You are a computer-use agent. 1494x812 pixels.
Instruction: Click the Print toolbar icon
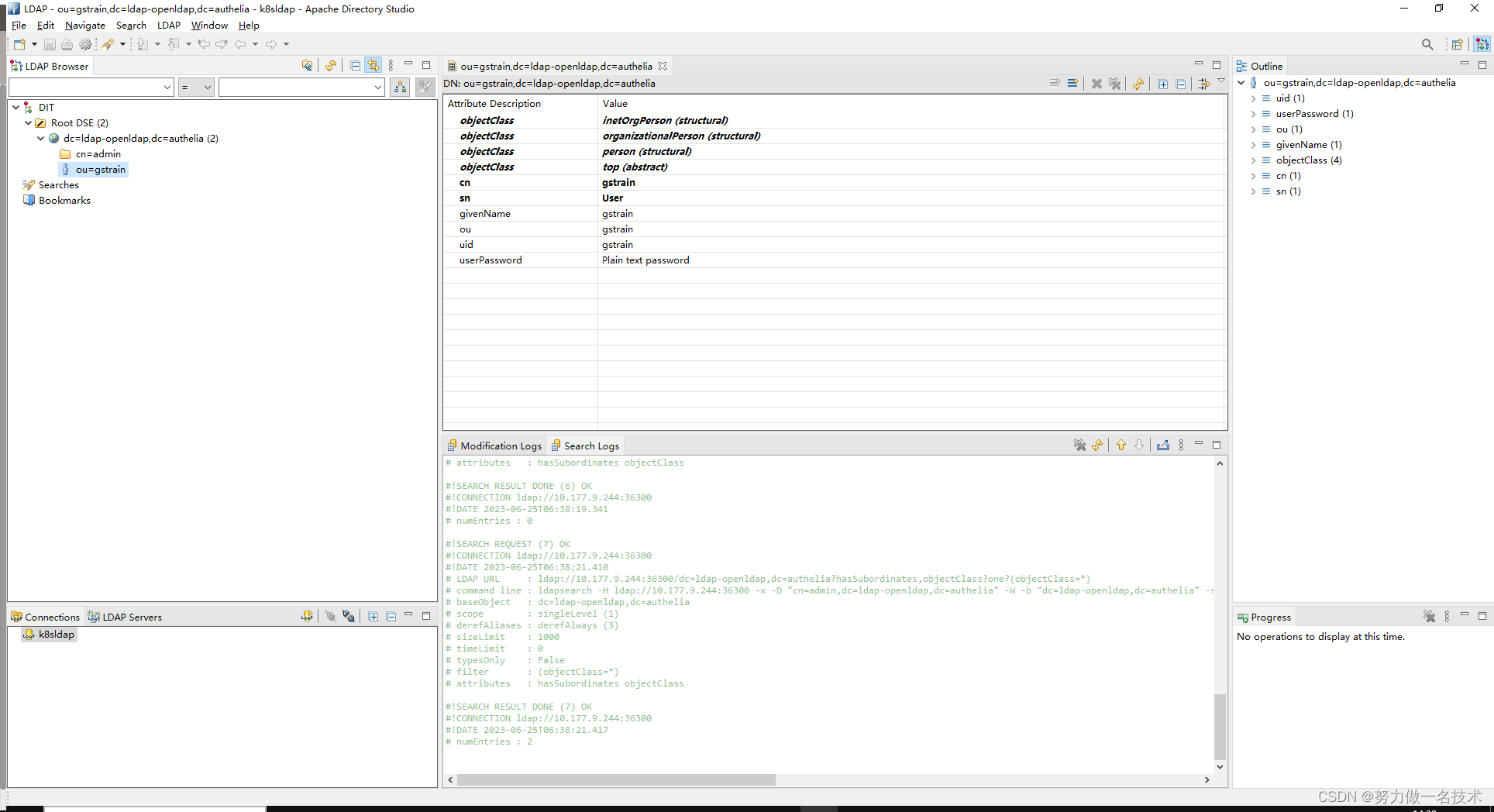[x=67, y=44]
